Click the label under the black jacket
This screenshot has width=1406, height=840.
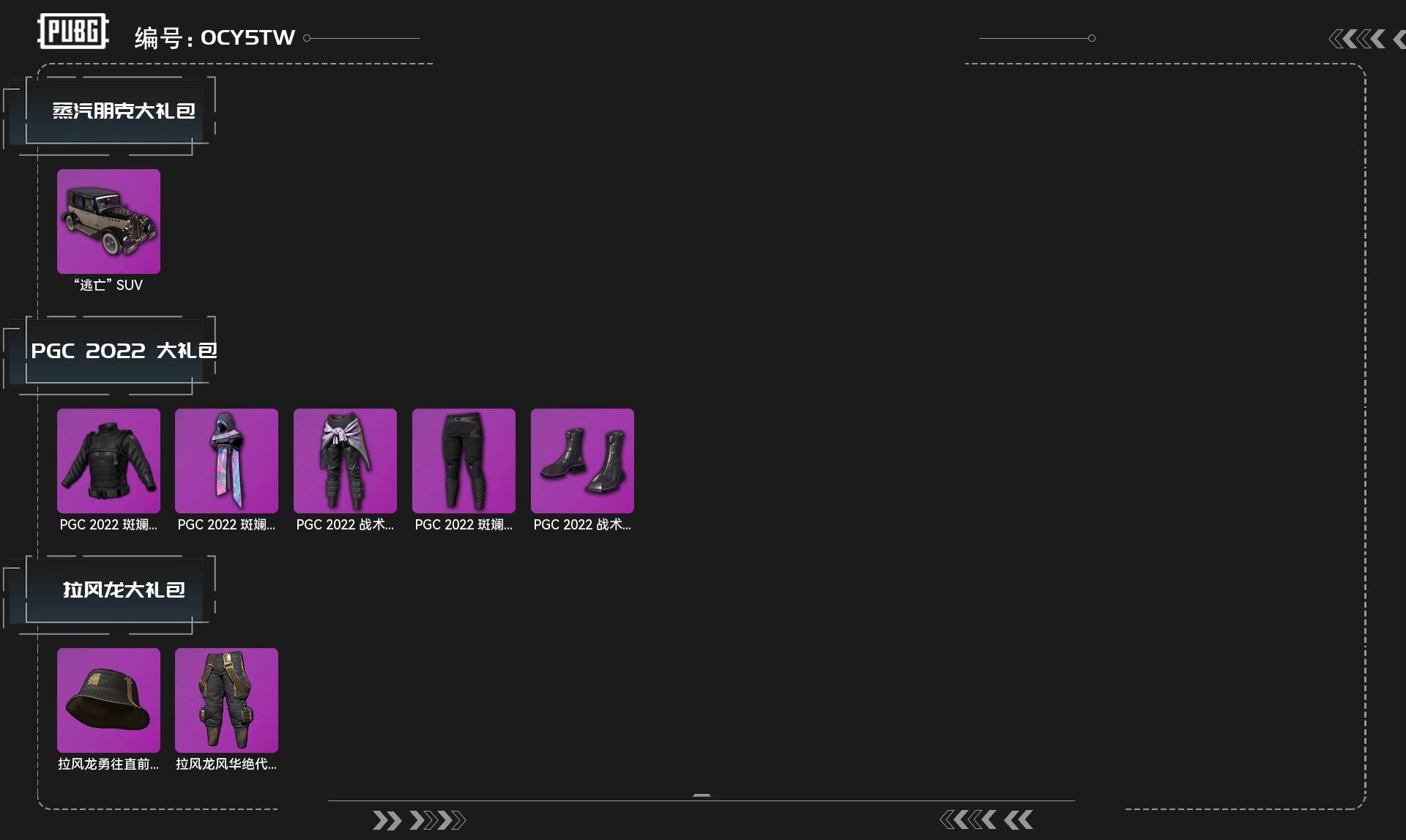[x=108, y=524]
